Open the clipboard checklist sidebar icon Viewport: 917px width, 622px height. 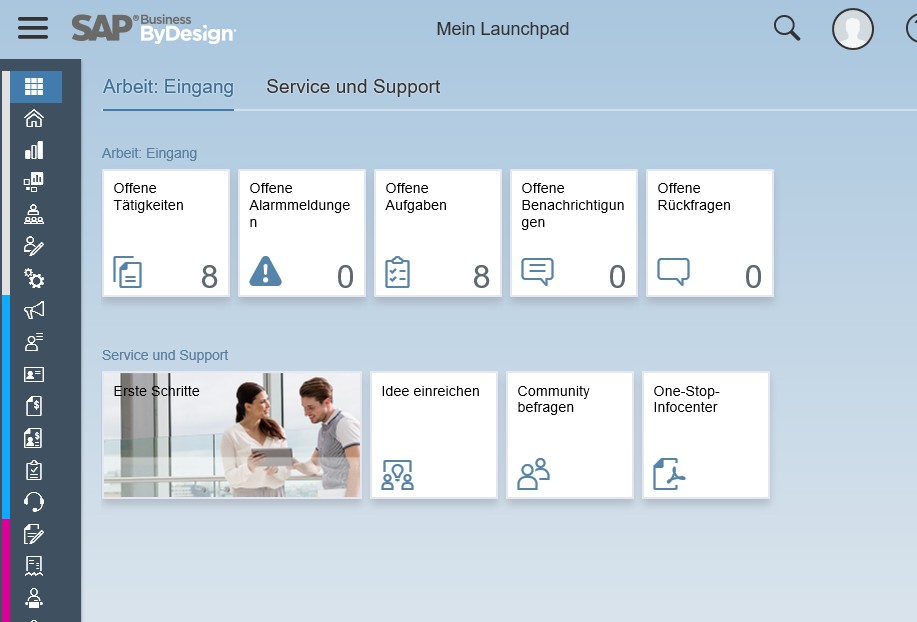(34, 469)
